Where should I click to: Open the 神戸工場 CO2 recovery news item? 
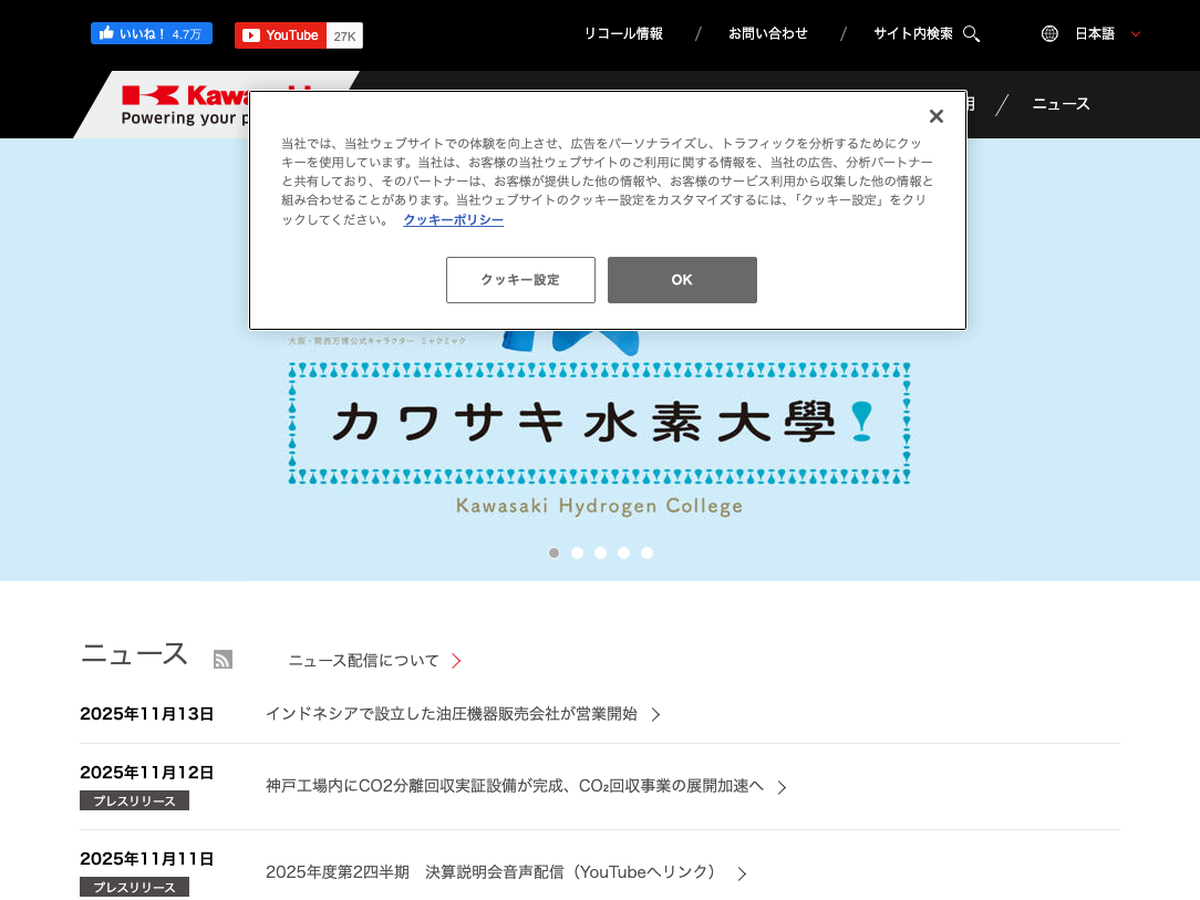514,786
